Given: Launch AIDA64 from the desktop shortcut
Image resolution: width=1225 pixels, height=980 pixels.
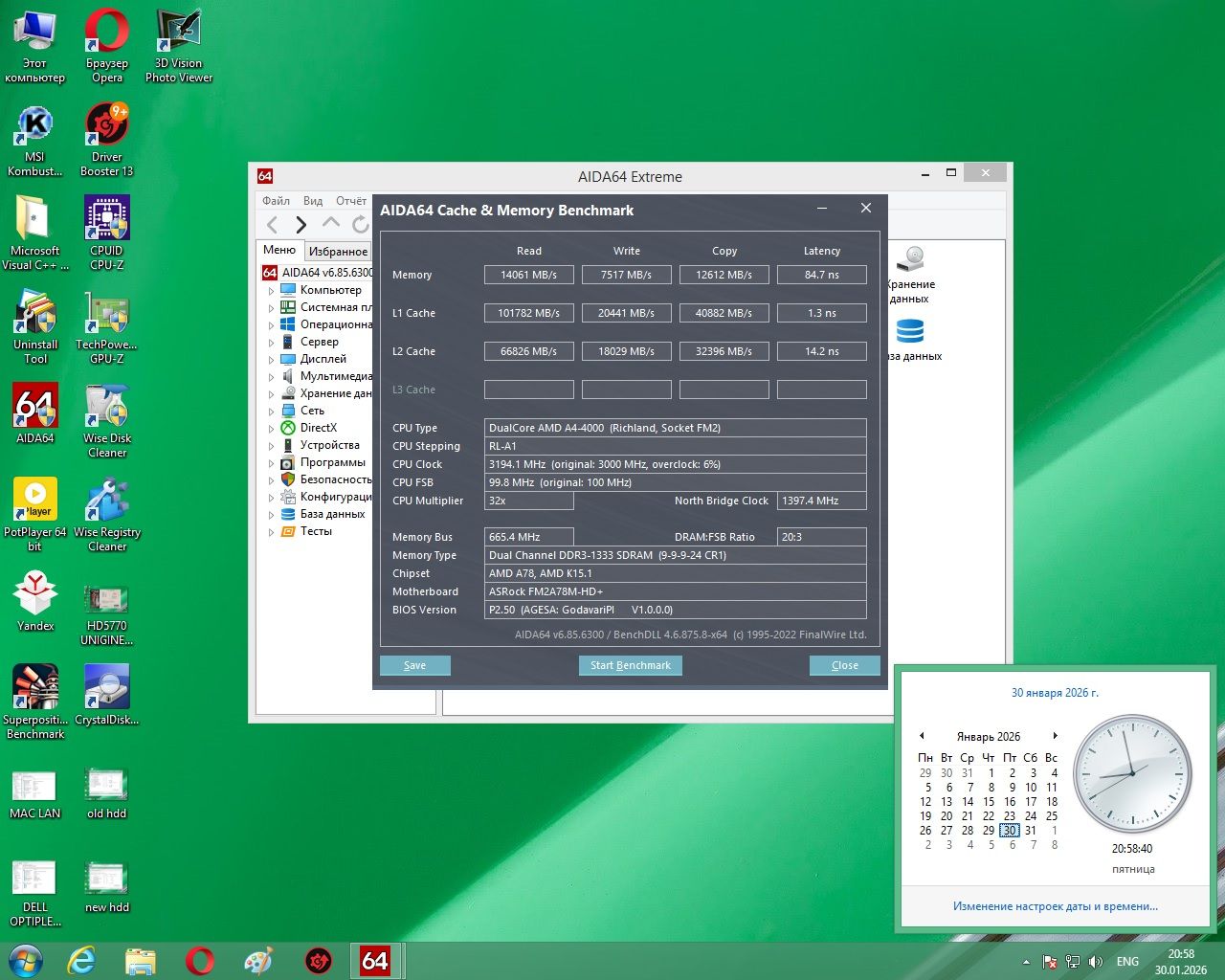Looking at the screenshot, I should (35, 413).
